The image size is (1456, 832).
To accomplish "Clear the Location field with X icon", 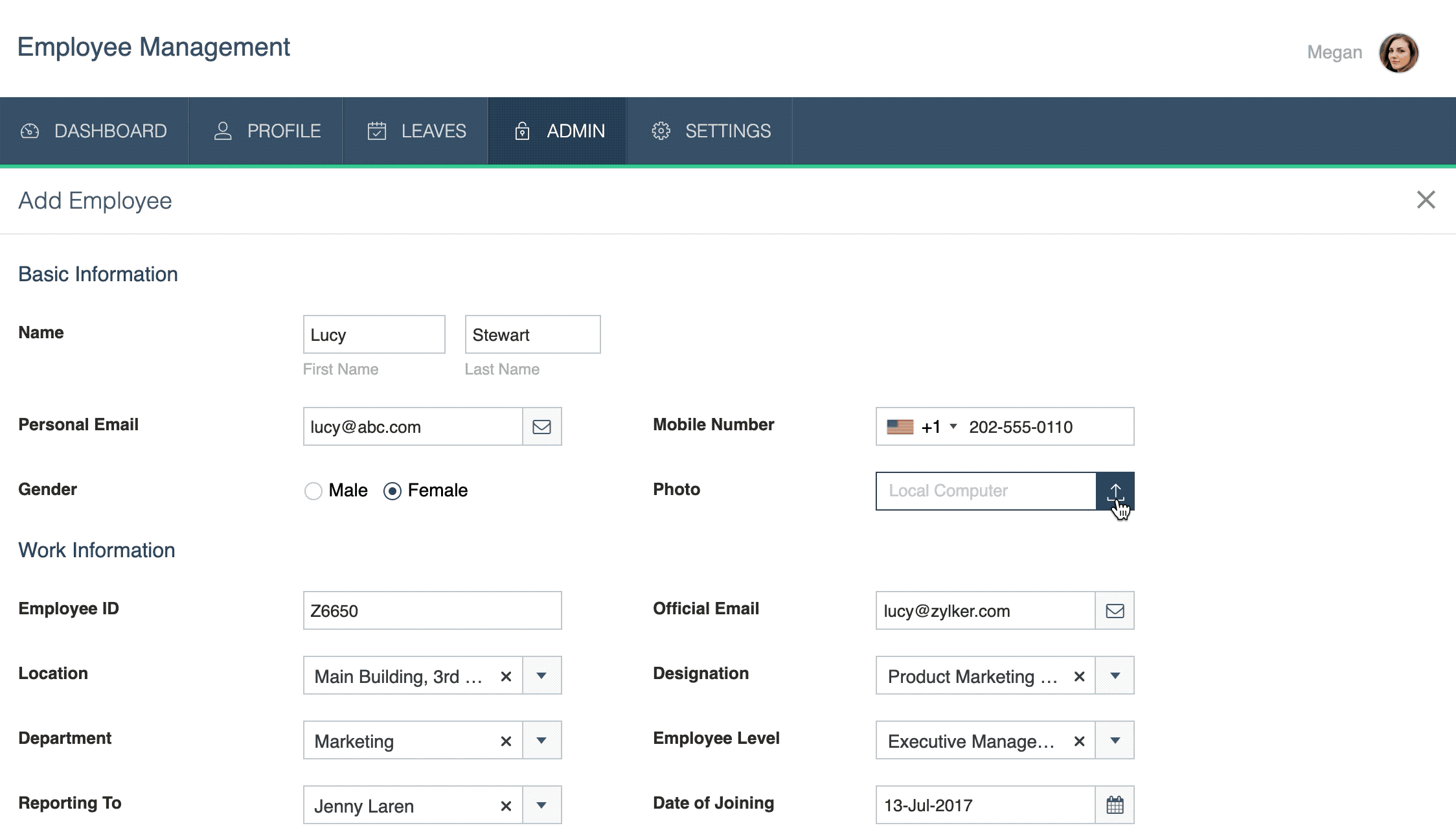I will coord(506,676).
